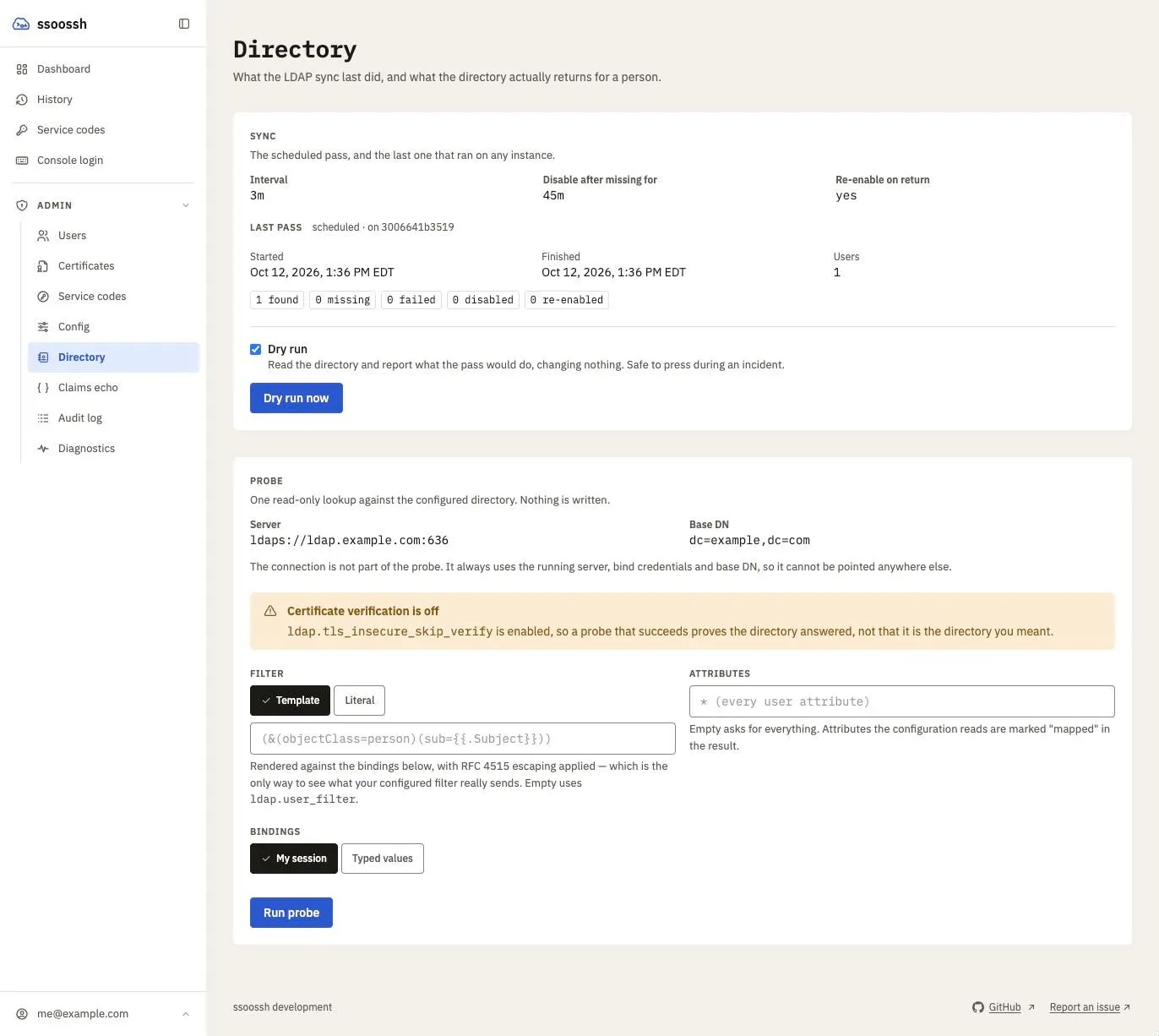Click the Service codes key icon at top
The image size is (1159, 1036).
(x=22, y=130)
